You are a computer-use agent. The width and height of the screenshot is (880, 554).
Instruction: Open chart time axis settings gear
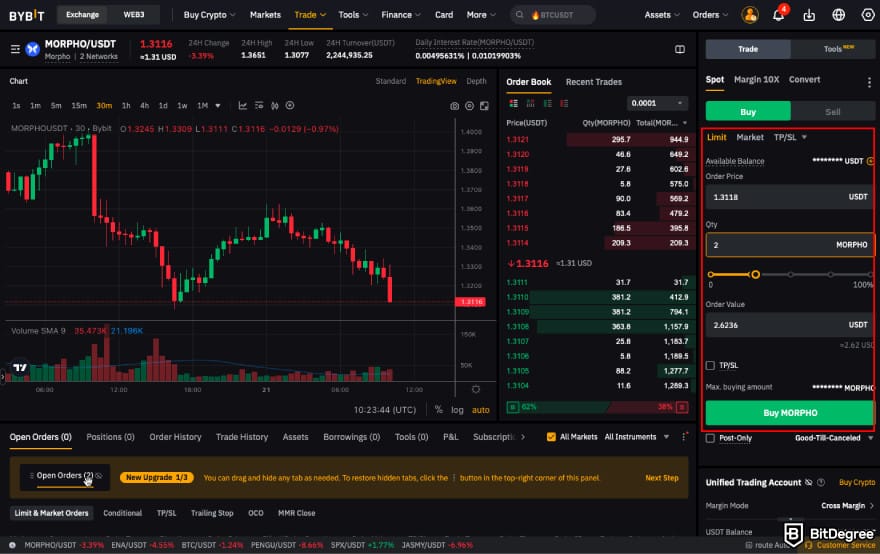(476, 389)
